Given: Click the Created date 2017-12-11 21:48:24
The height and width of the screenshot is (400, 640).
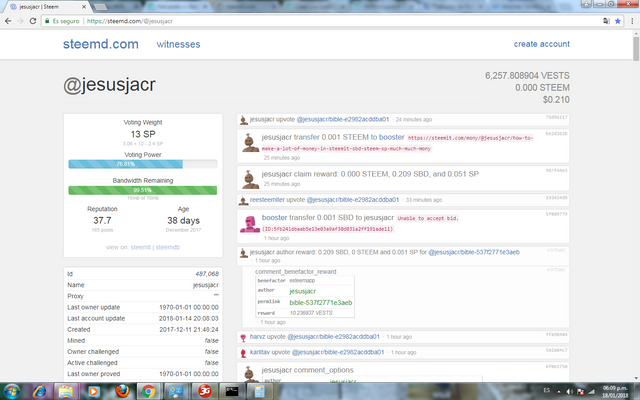Looking at the screenshot, I should coord(189,329).
